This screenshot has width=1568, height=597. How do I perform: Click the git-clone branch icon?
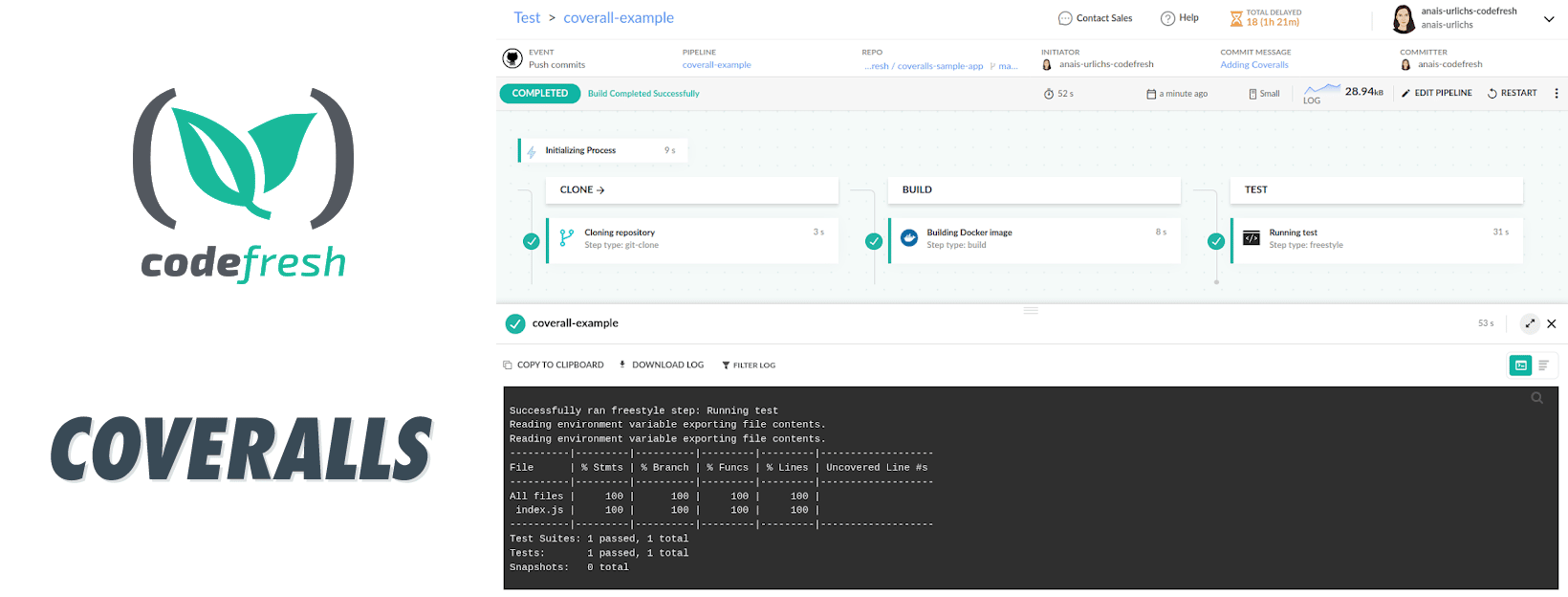pos(567,238)
